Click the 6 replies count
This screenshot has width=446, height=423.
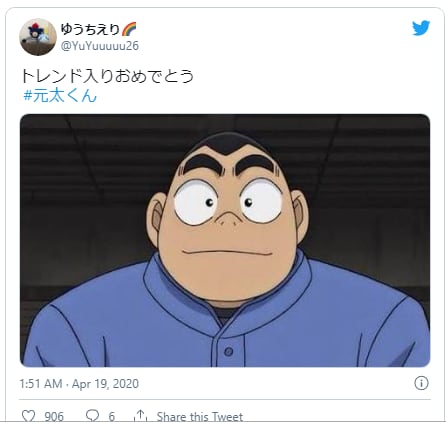click(x=112, y=416)
